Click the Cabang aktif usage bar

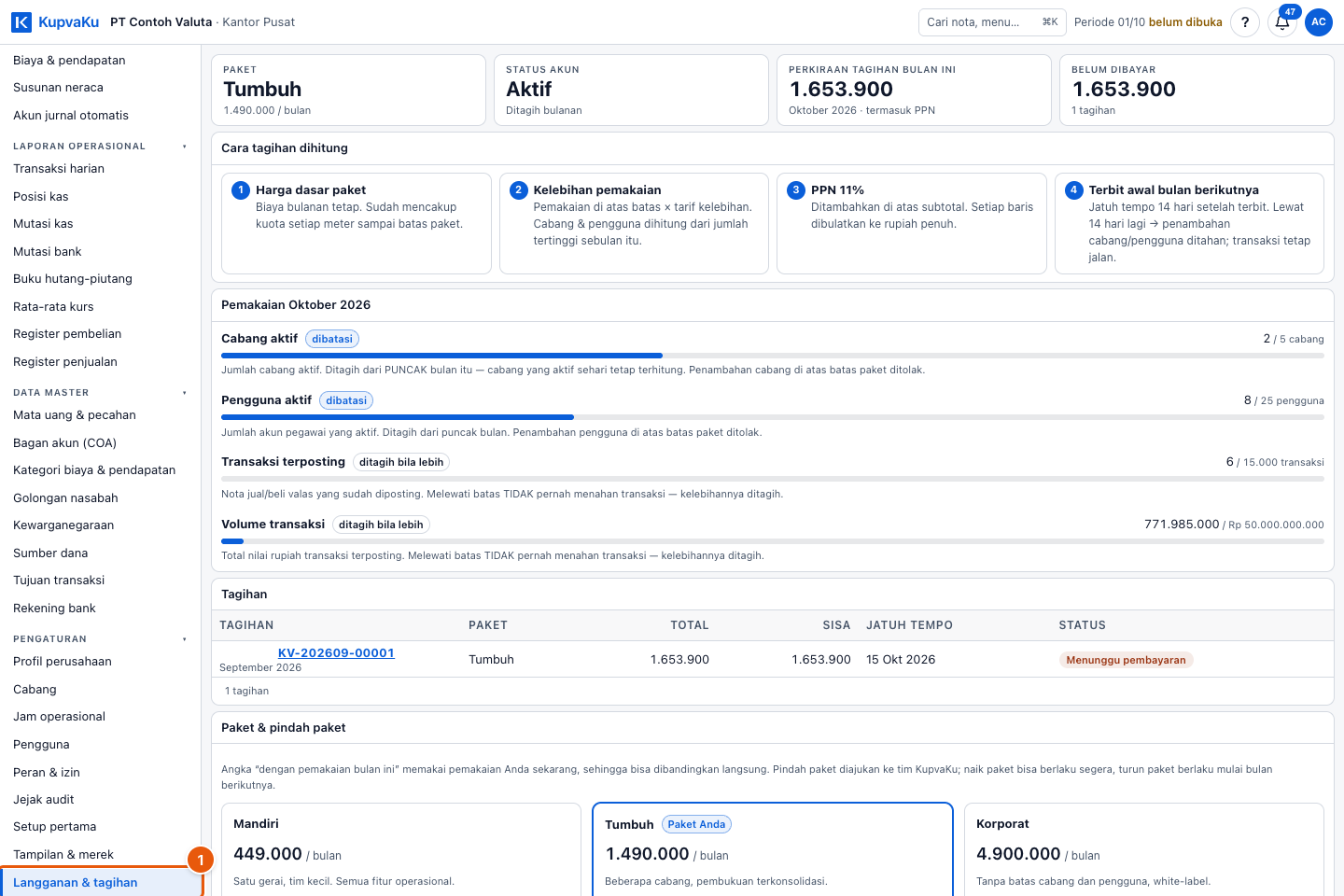(x=772, y=356)
